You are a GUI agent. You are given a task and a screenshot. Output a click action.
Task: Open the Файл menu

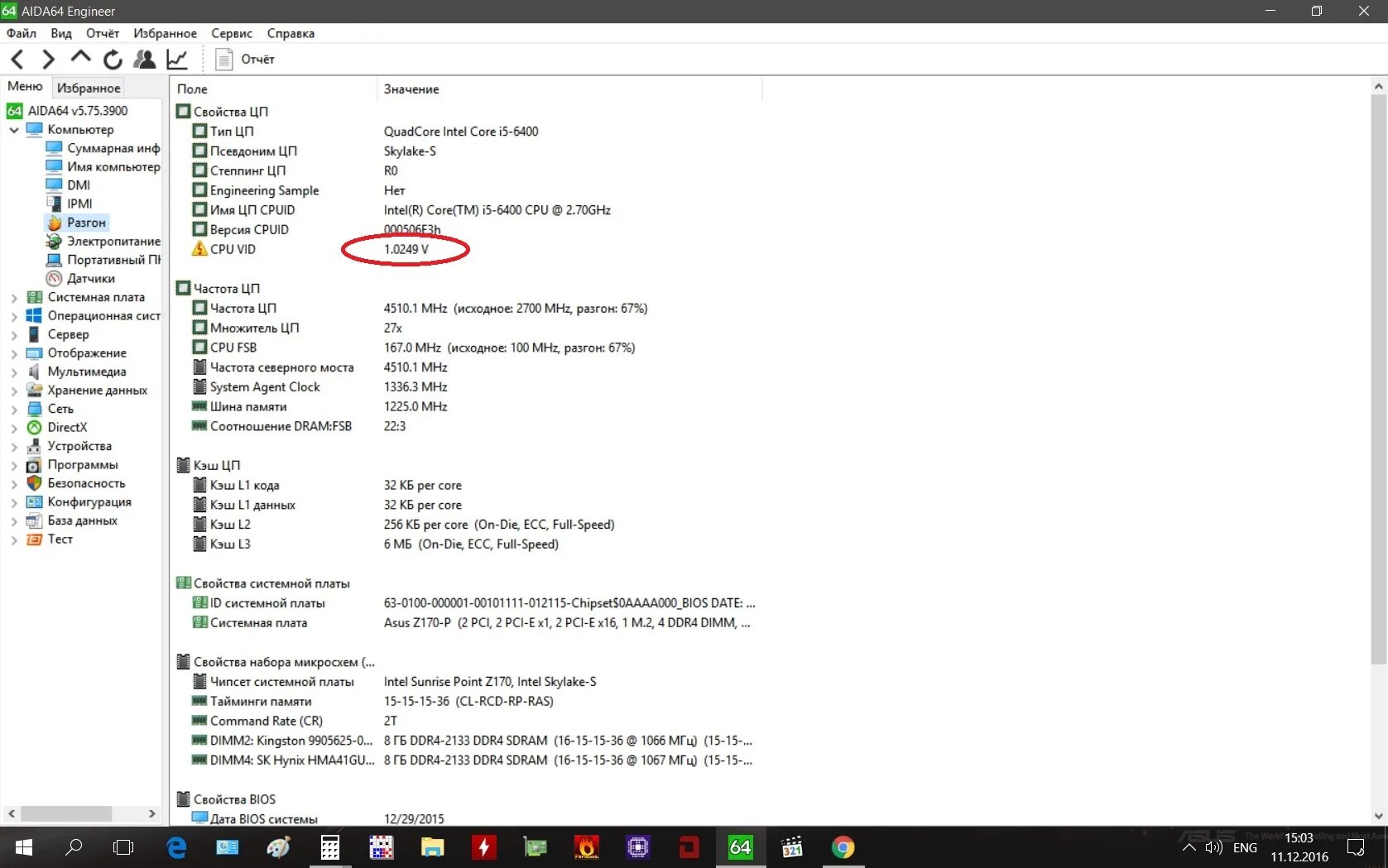click(x=22, y=33)
